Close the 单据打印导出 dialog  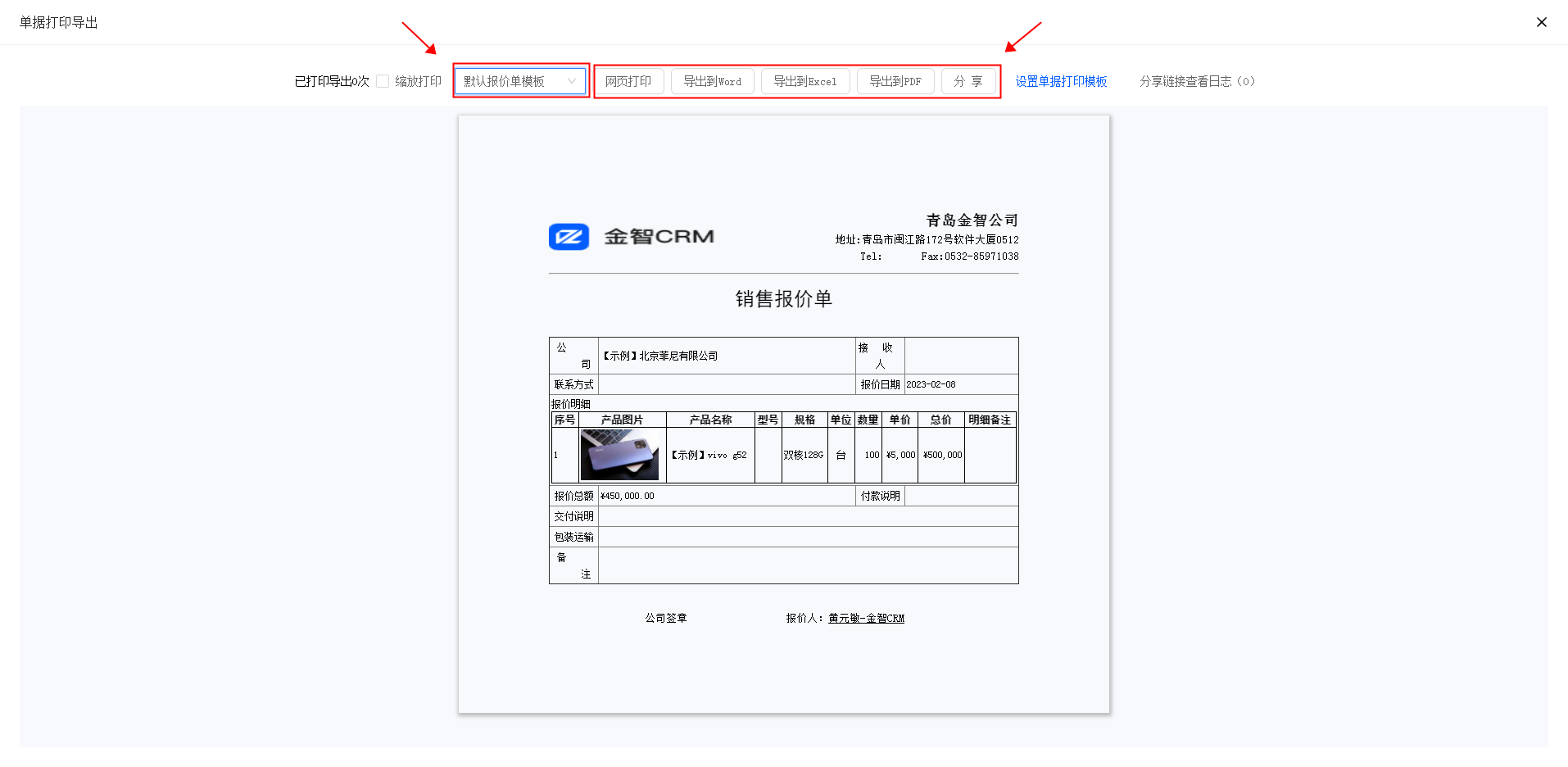pos(1541,22)
